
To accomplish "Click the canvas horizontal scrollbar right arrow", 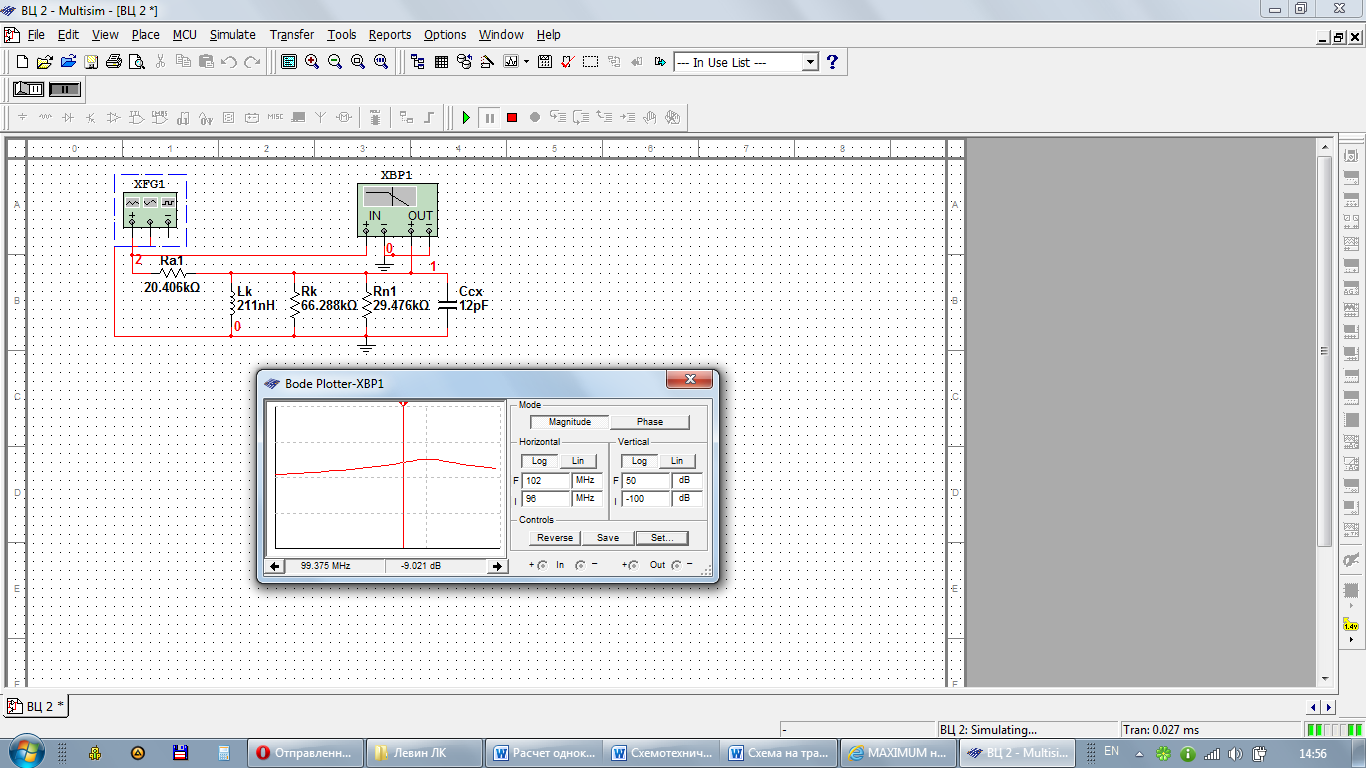I will pyautogui.click(x=1327, y=706).
